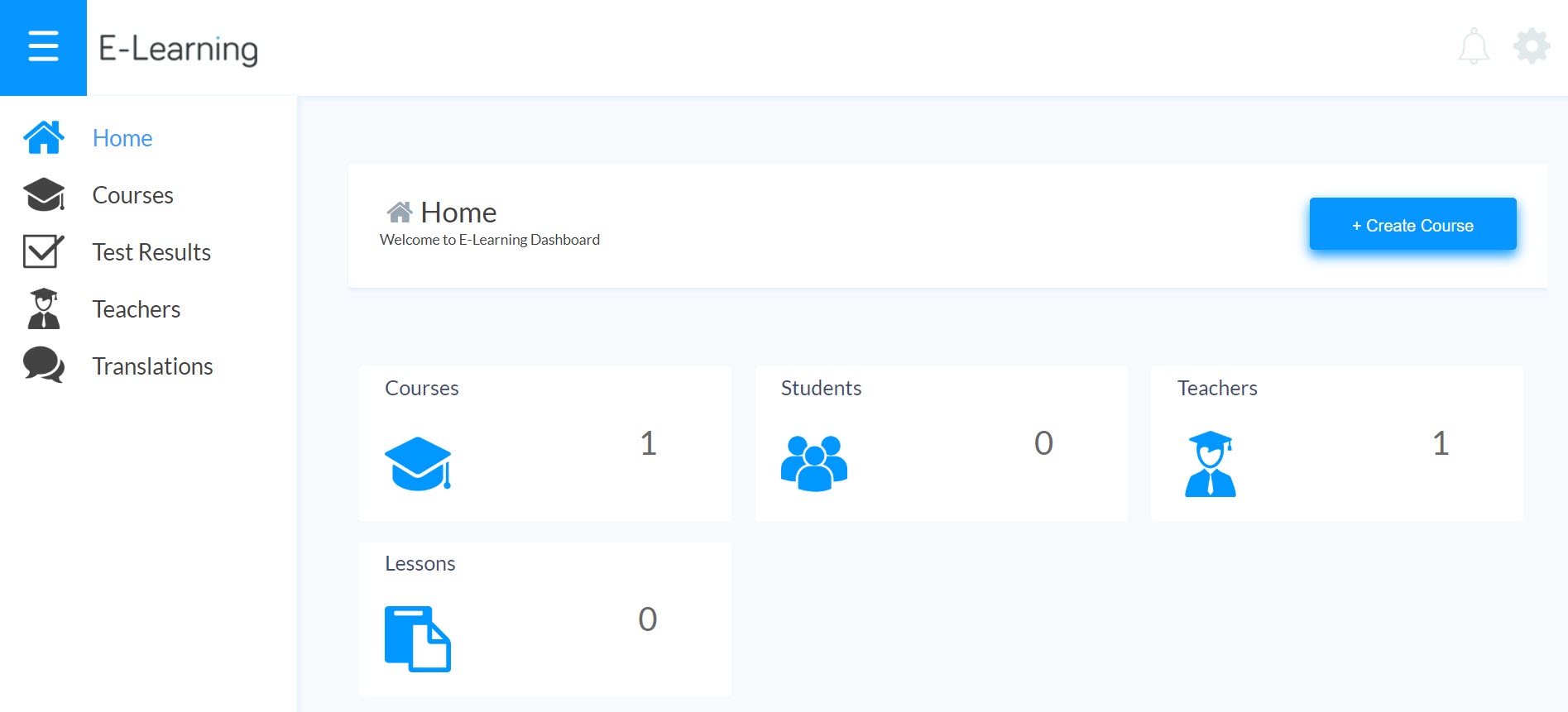Click the Lessons count of 0
This screenshot has height=712, width=1568.
pos(648,619)
